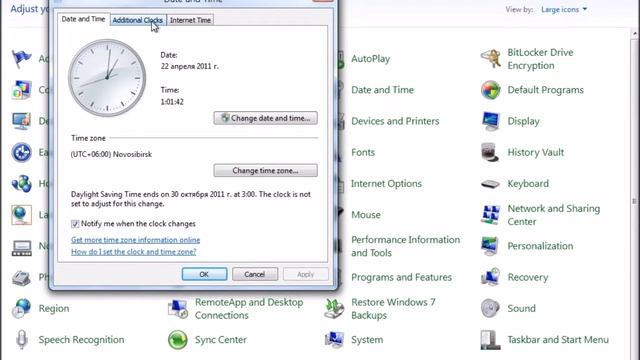Image resolution: width=640 pixels, height=360 pixels.
Task: Open Devices and Printers
Action: pyautogui.click(x=395, y=121)
